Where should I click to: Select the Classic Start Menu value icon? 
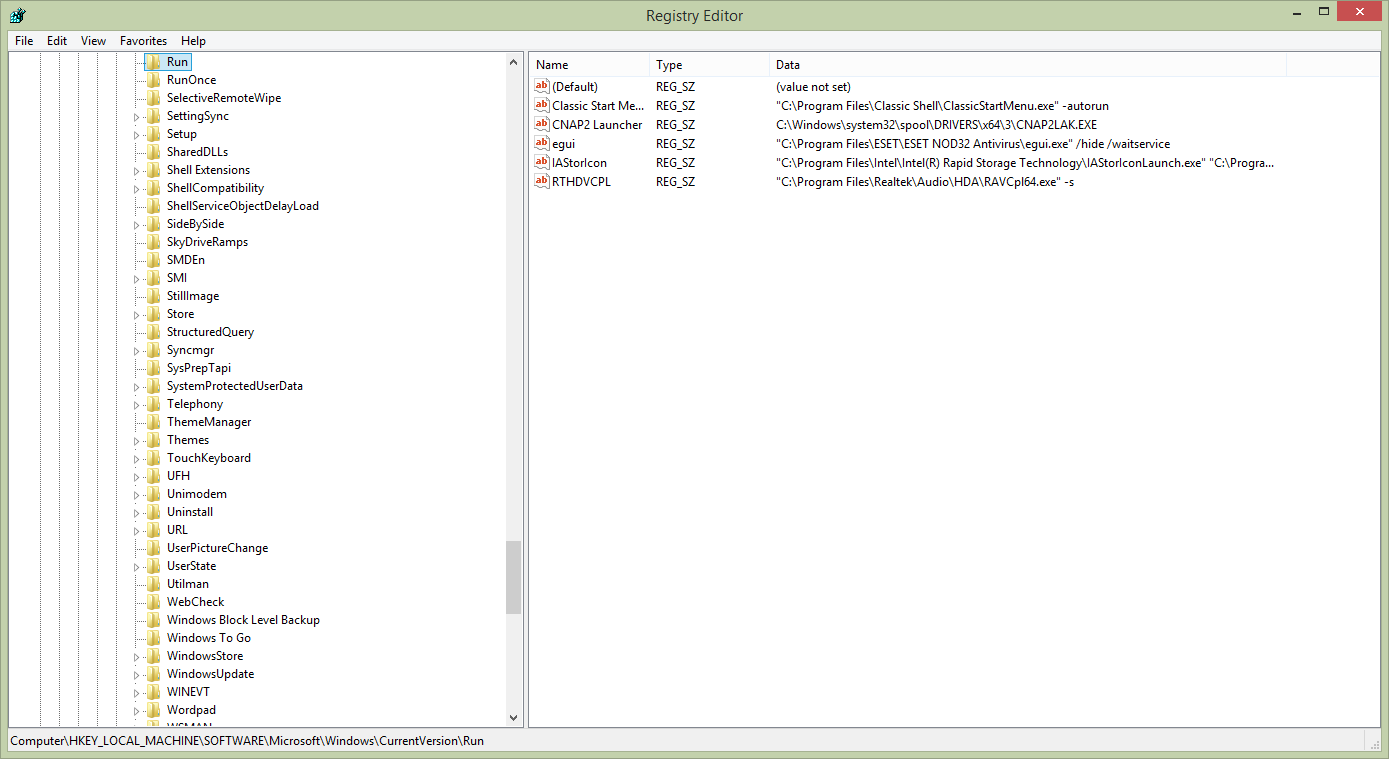point(542,105)
